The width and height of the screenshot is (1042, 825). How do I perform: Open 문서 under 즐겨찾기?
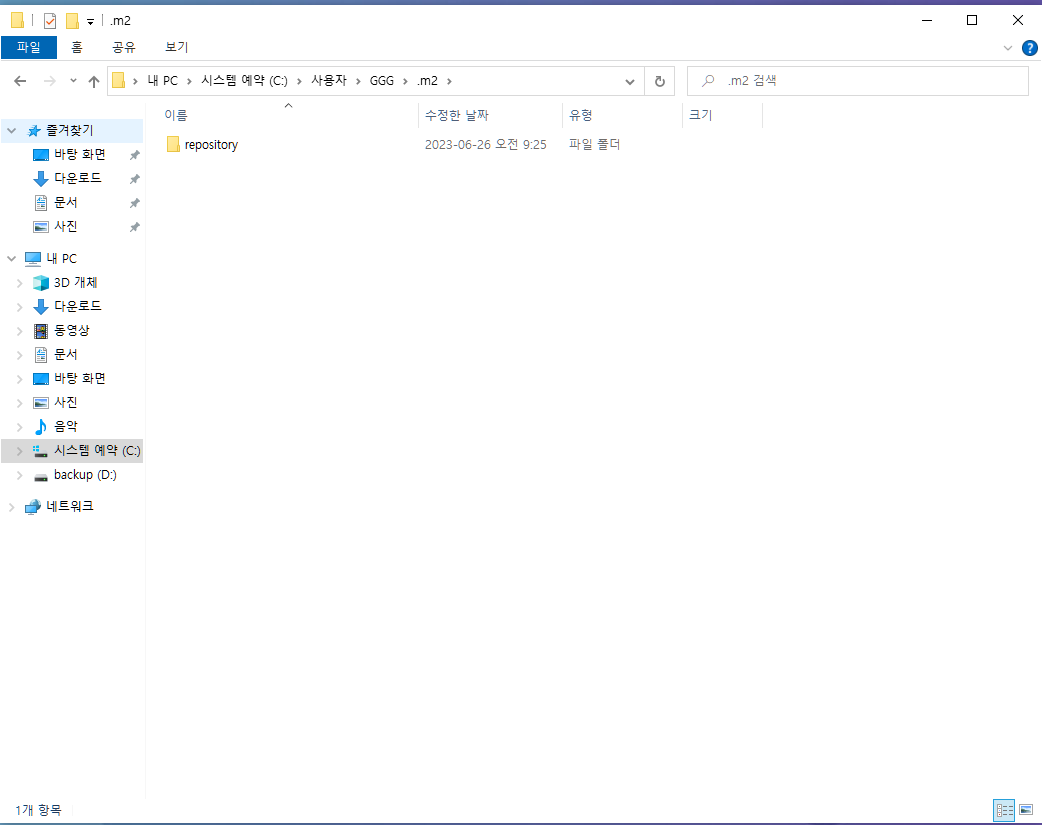click(65, 202)
